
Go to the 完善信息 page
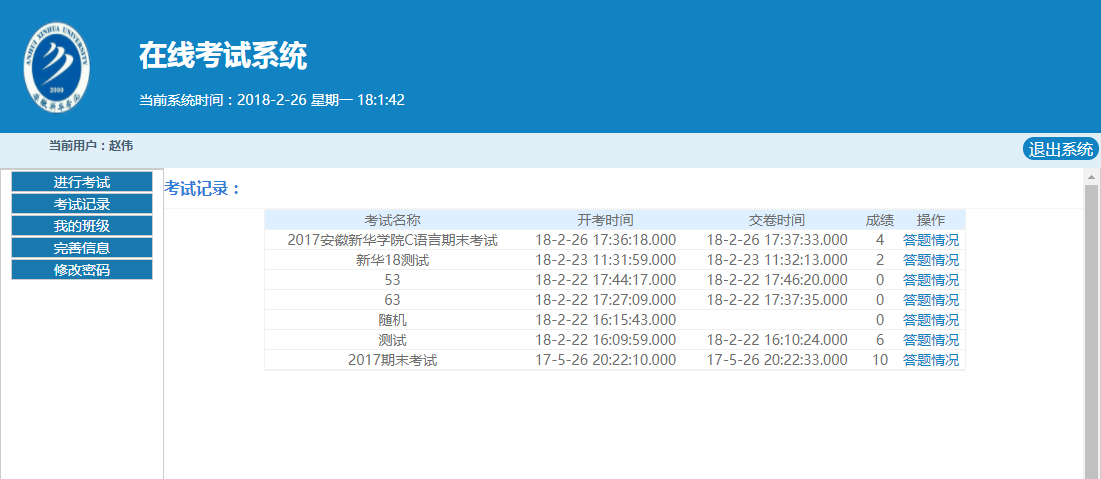(x=82, y=248)
